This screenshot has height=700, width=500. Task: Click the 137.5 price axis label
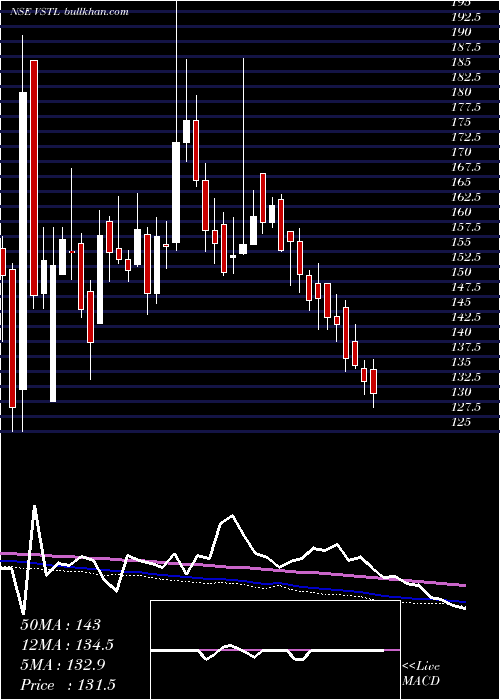466,347
